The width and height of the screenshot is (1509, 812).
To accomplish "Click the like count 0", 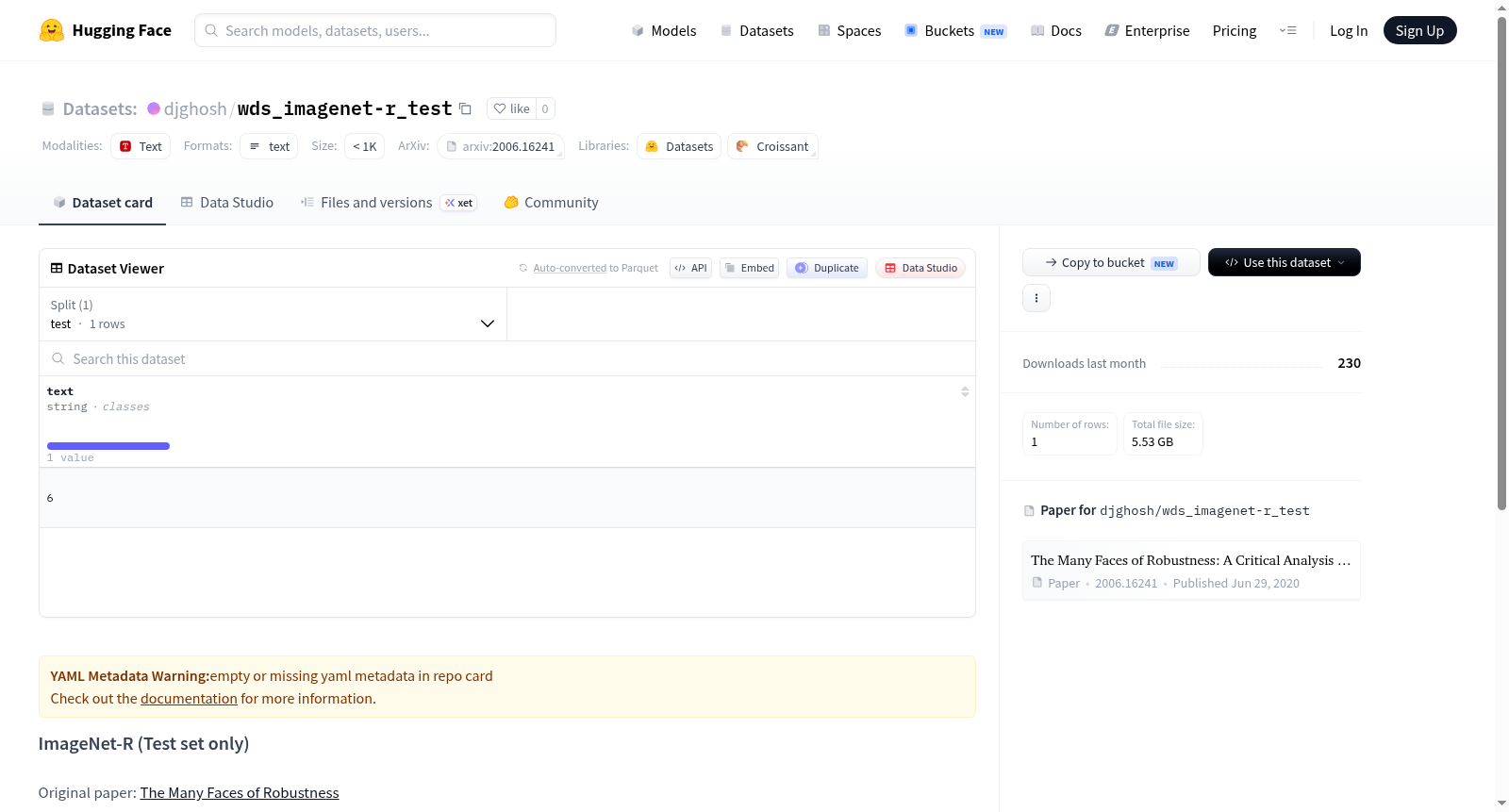I will (545, 108).
